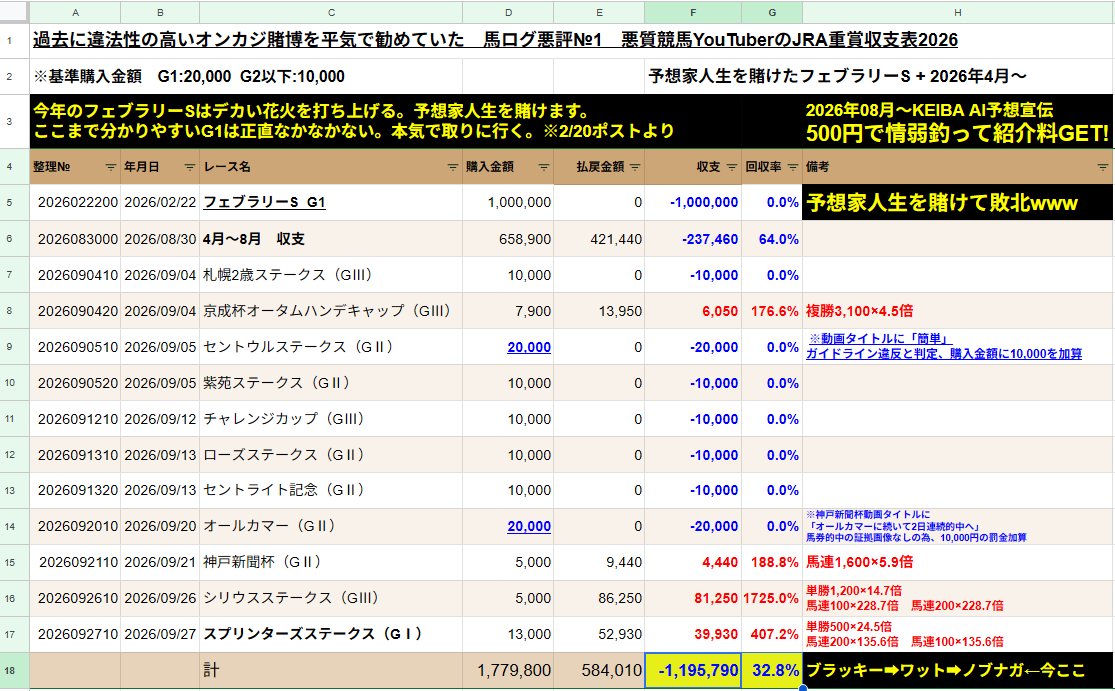Select column C header
Viewport: 1115px width, 691px height.
pos(331,12)
